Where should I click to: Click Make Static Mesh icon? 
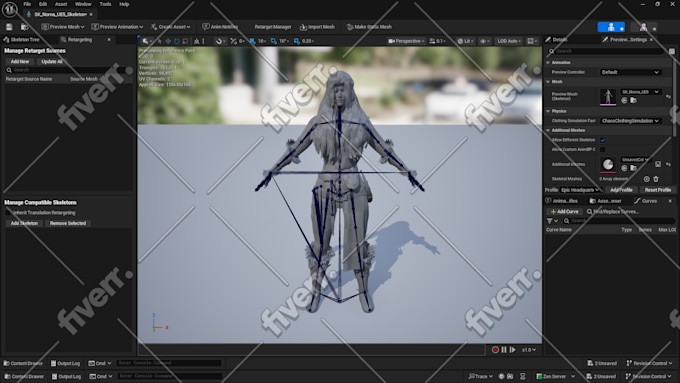pyautogui.click(x=350, y=27)
